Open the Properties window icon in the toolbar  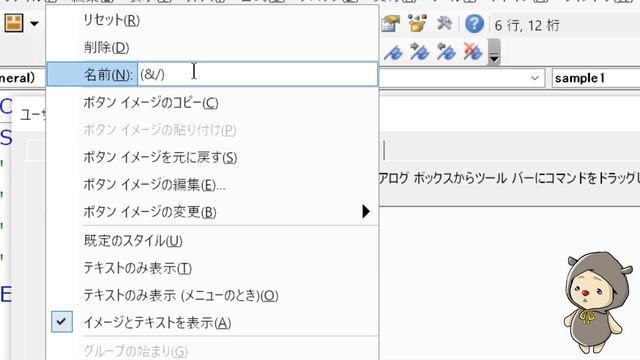391,24
